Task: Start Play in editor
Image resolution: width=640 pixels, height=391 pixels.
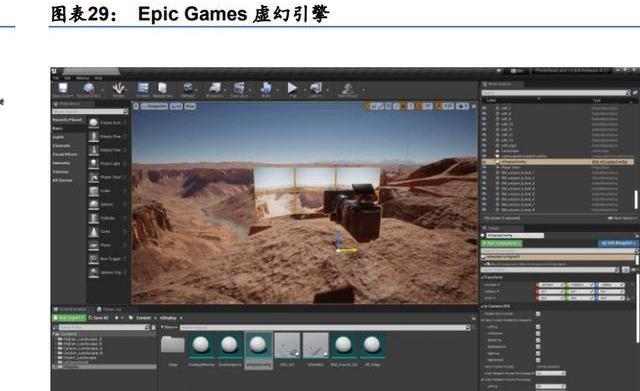Action: 292,90
